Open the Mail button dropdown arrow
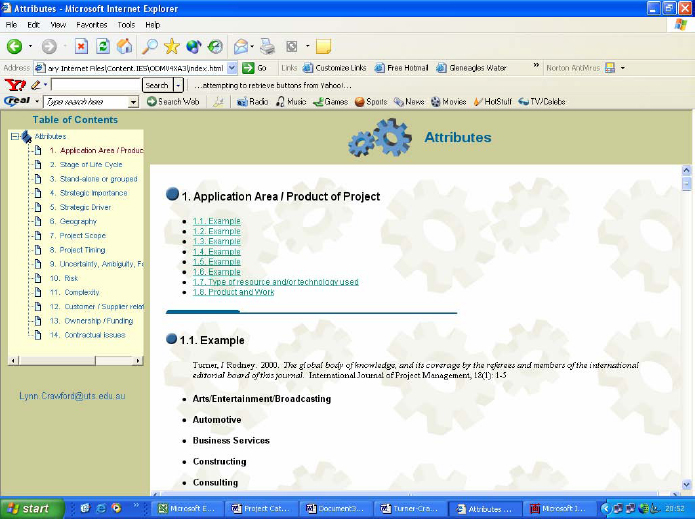This screenshot has width=695, height=519. tap(252, 46)
